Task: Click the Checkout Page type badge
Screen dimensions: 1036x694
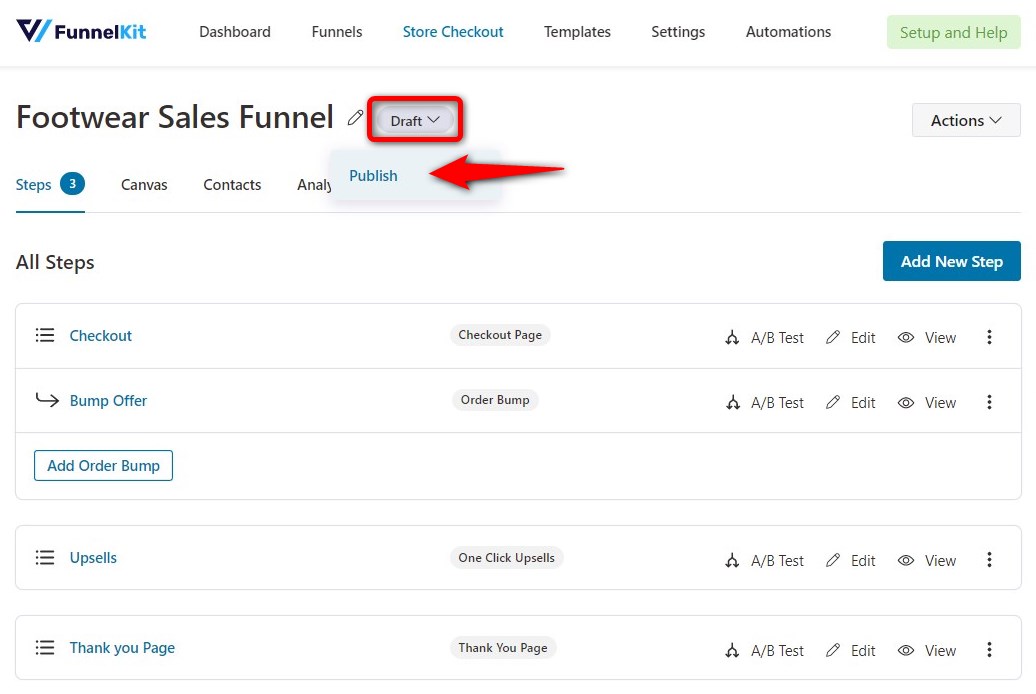Action: pyautogui.click(x=500, y=335)
